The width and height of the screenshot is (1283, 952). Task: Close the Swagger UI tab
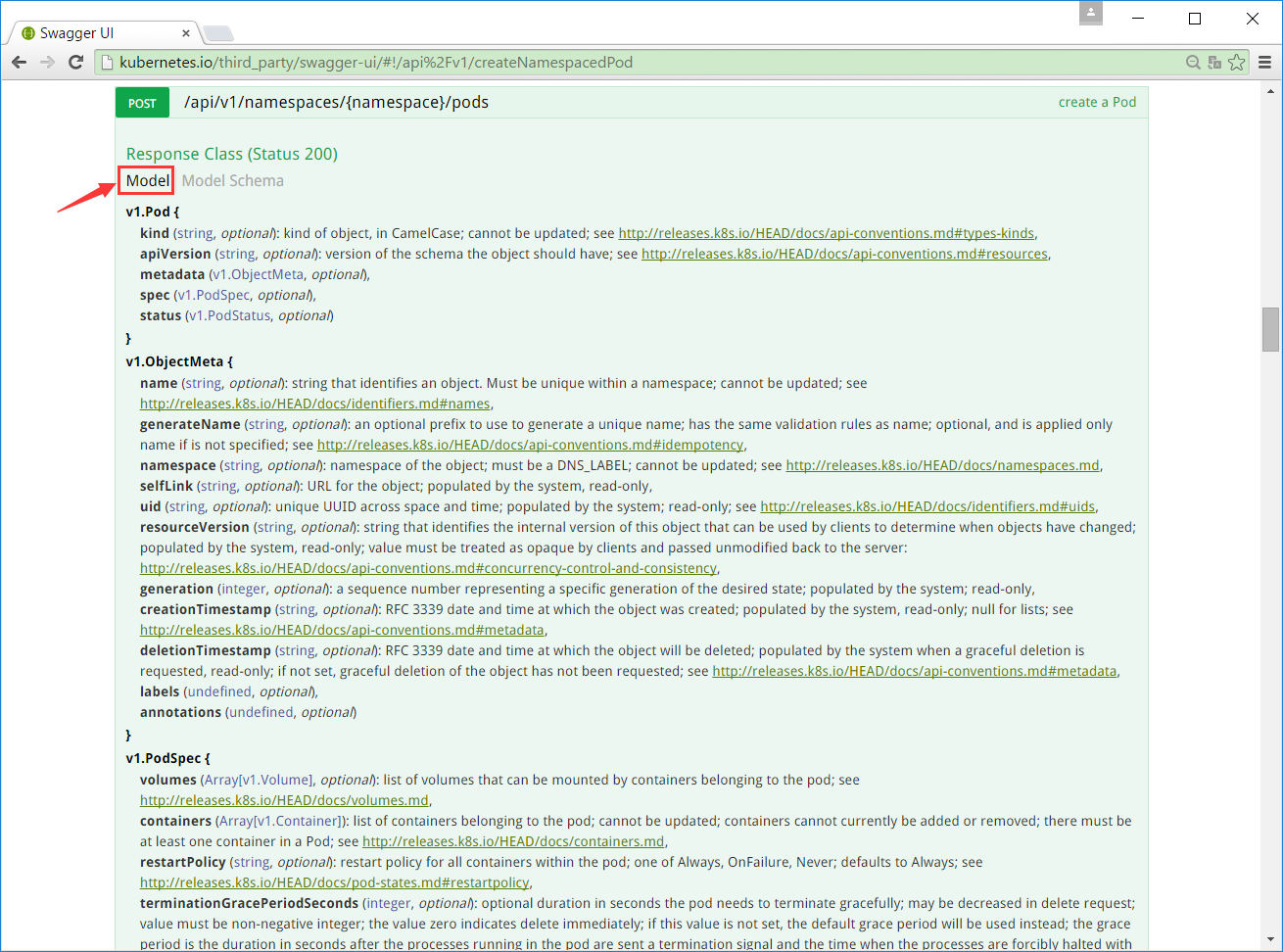(186, 32)
